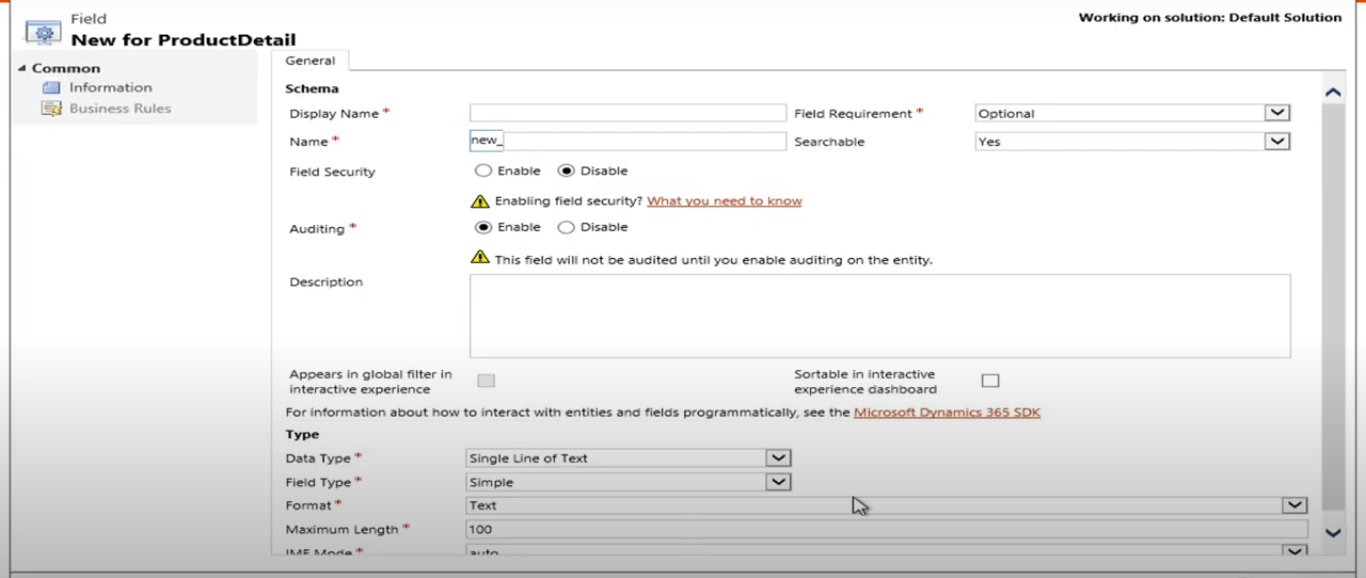Check Sortable in interactive experience dashboard

[990, 379]
